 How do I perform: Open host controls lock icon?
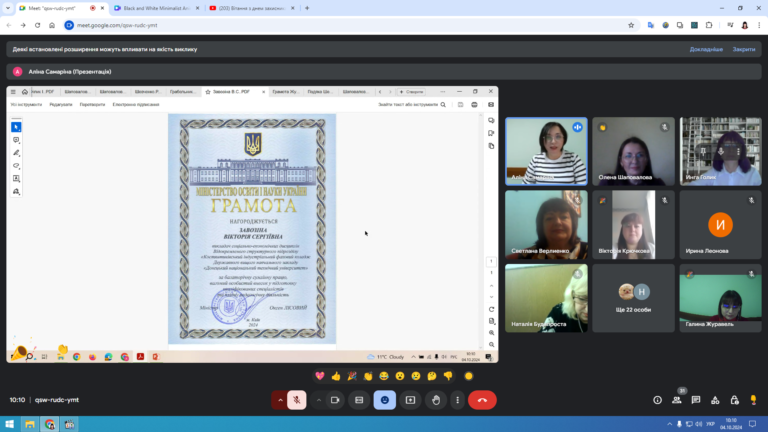[x=734, y=400]
